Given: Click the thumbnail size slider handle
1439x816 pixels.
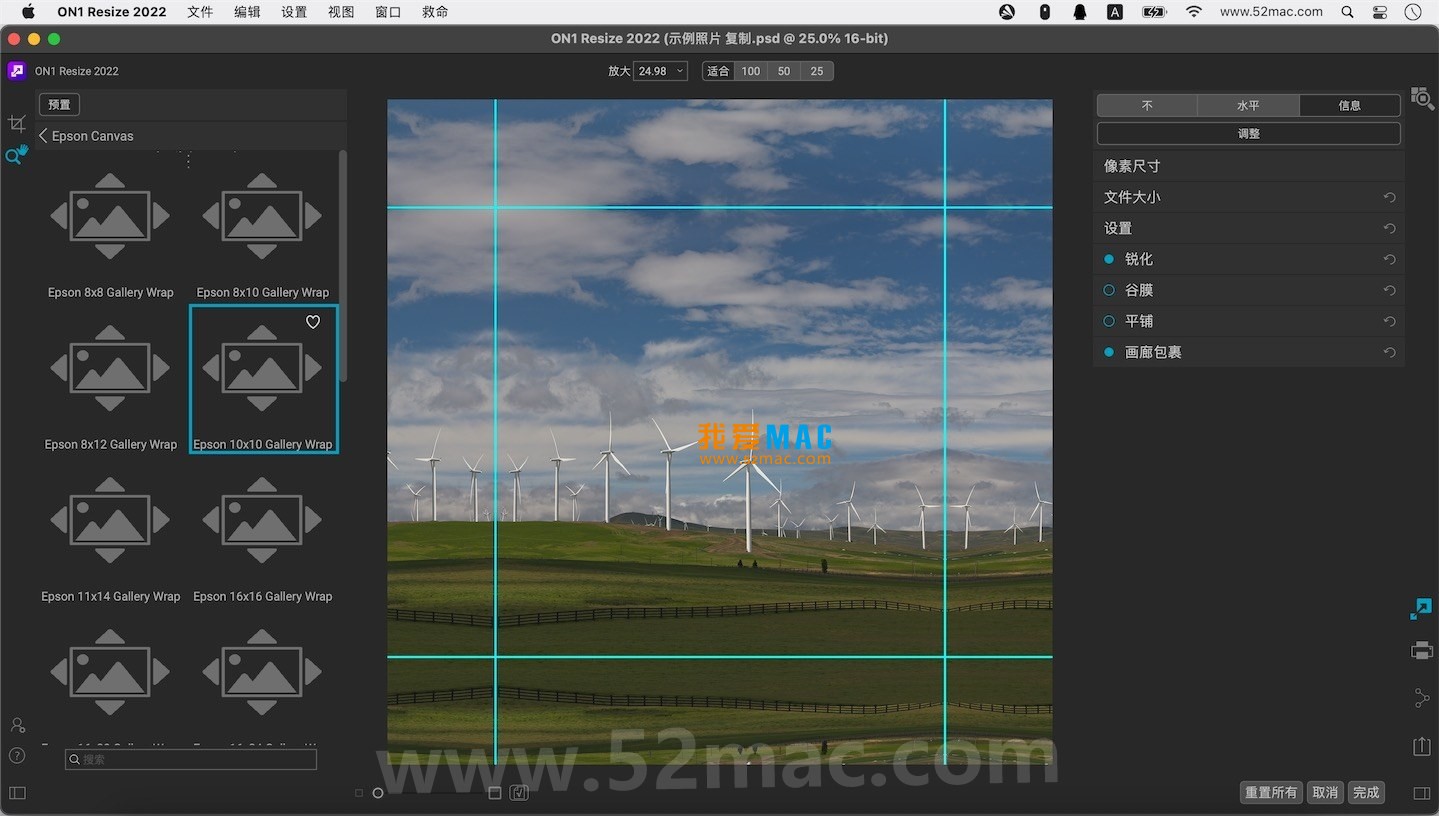Looking at the screenshot, I should 378,793.
